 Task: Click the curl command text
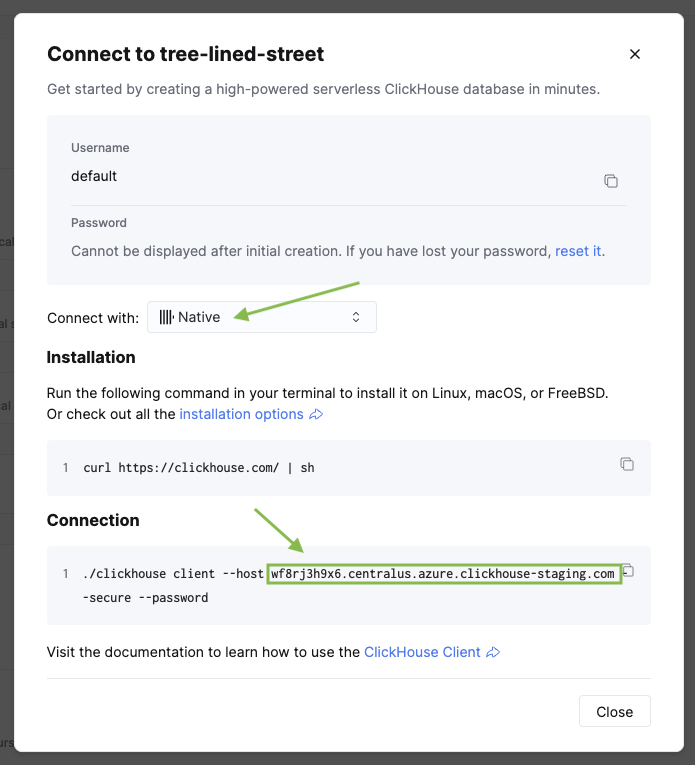(x=199, y=468)
